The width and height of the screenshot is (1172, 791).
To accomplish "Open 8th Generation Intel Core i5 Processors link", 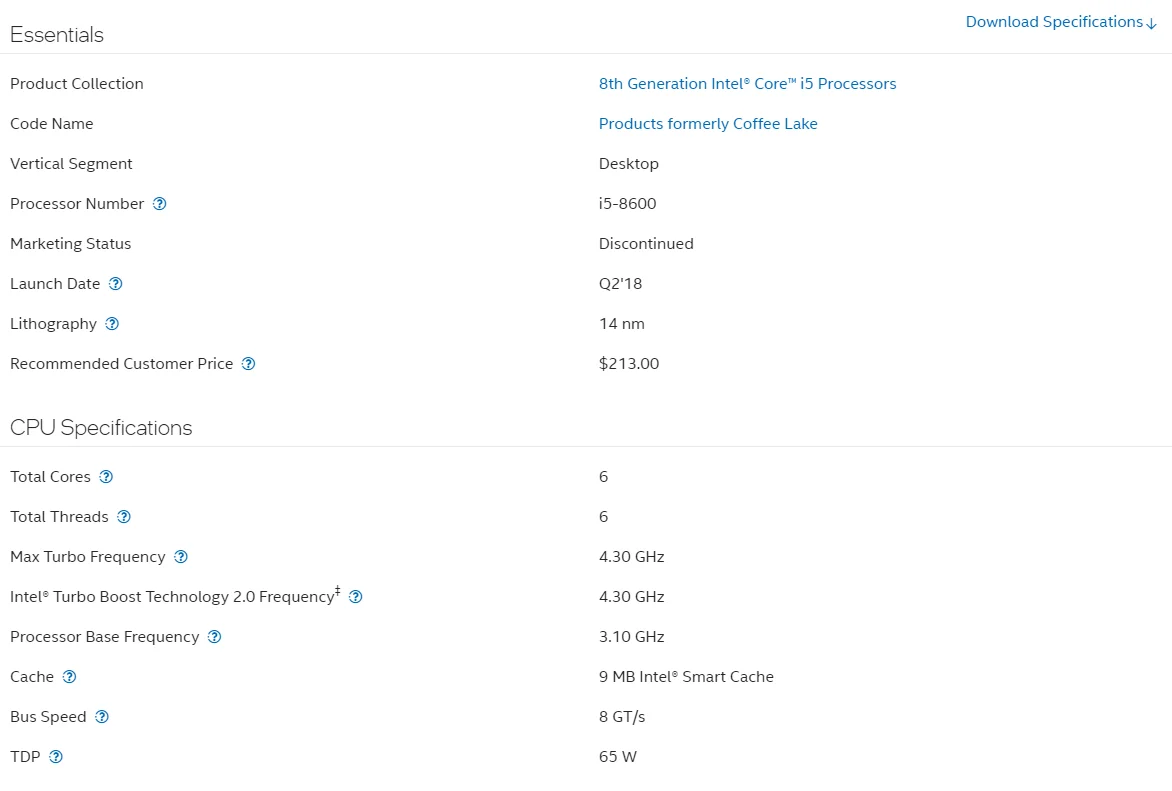I will (x=747, y=84).
